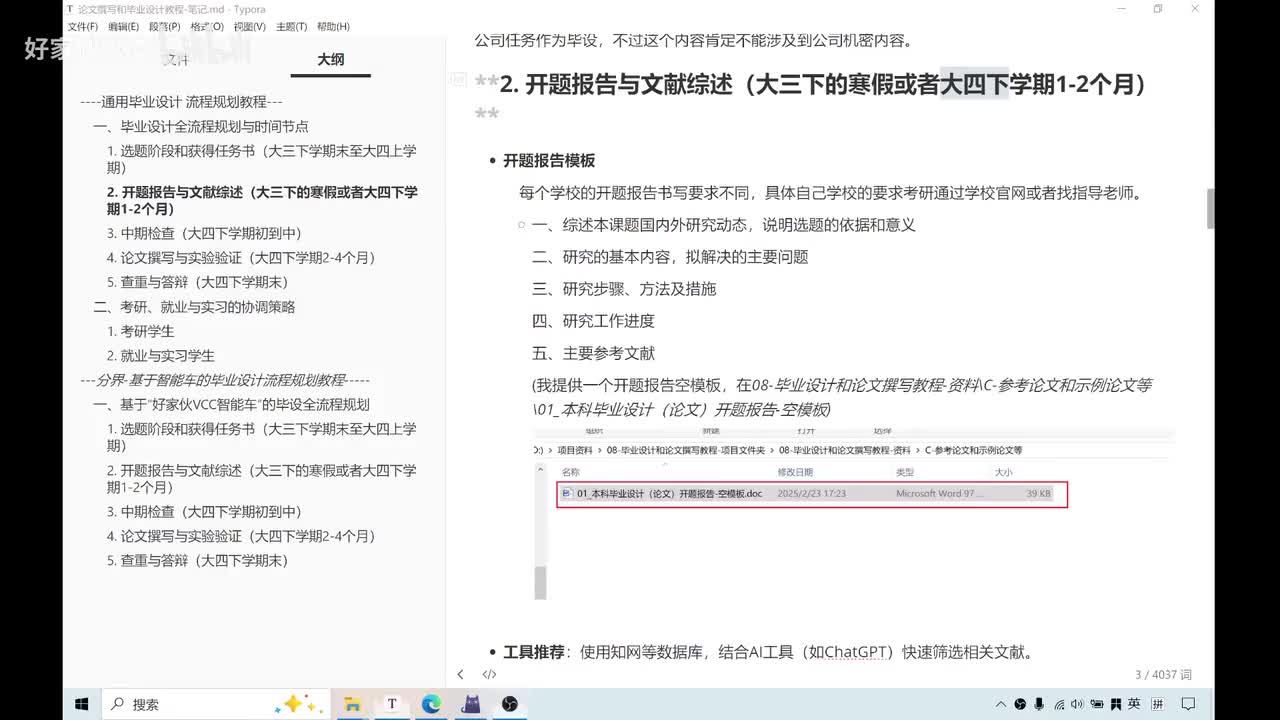Select the bold 2. 开题报告与文献综述 outline item
Image resolution: width=1280 pixels, height=720 pixels.
pyautogui.click(x=262, y=200)
